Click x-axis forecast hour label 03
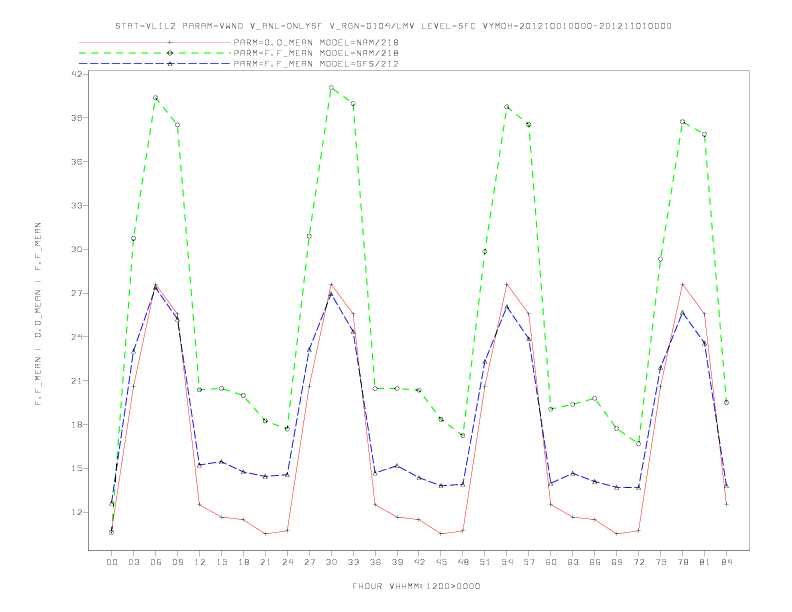 133,562
